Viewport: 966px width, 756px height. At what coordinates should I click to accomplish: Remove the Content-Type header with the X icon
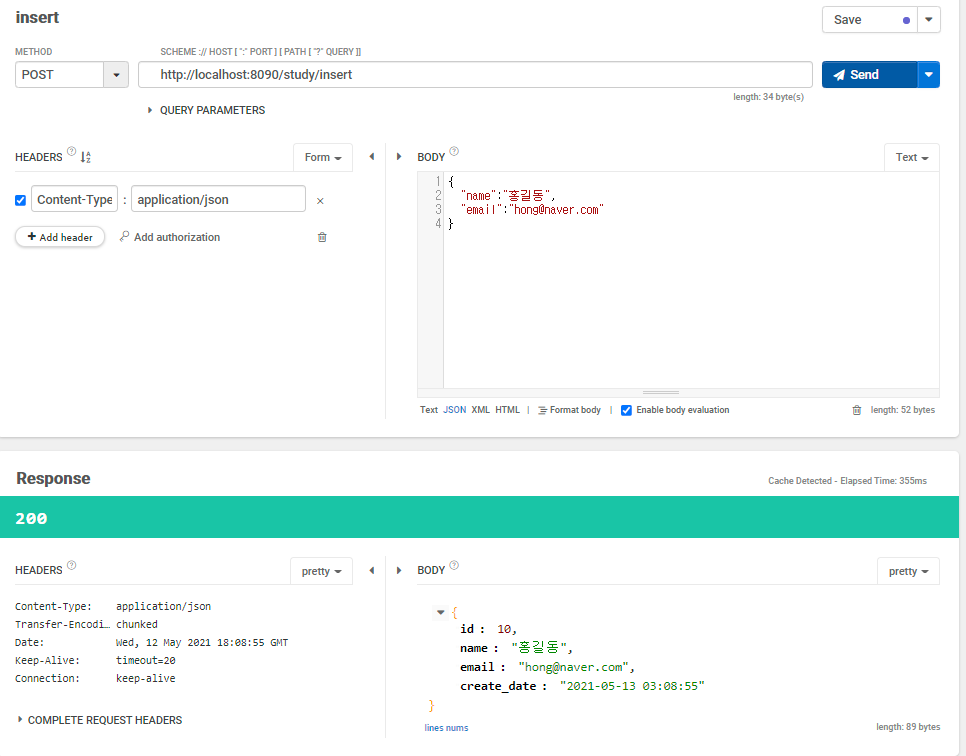click(320, 201)
